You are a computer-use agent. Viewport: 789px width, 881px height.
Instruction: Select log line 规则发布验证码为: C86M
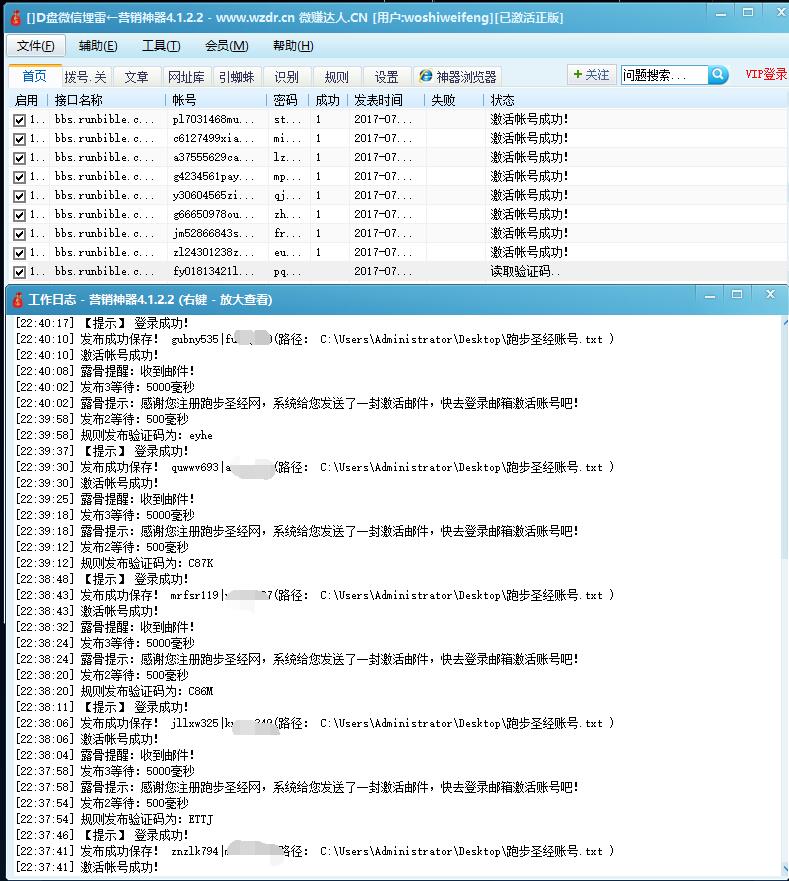(114, 691)
